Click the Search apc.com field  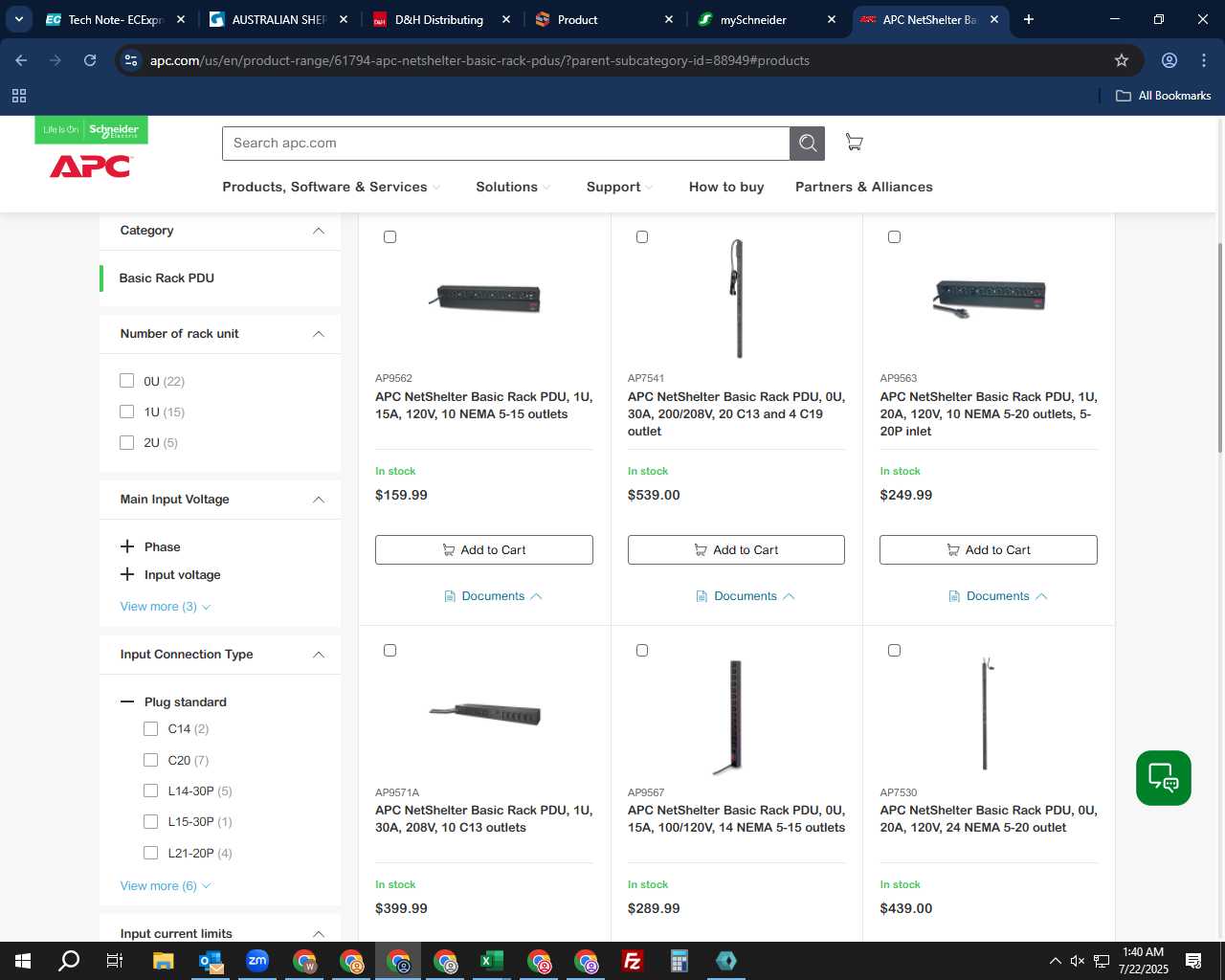click(506, 144)
